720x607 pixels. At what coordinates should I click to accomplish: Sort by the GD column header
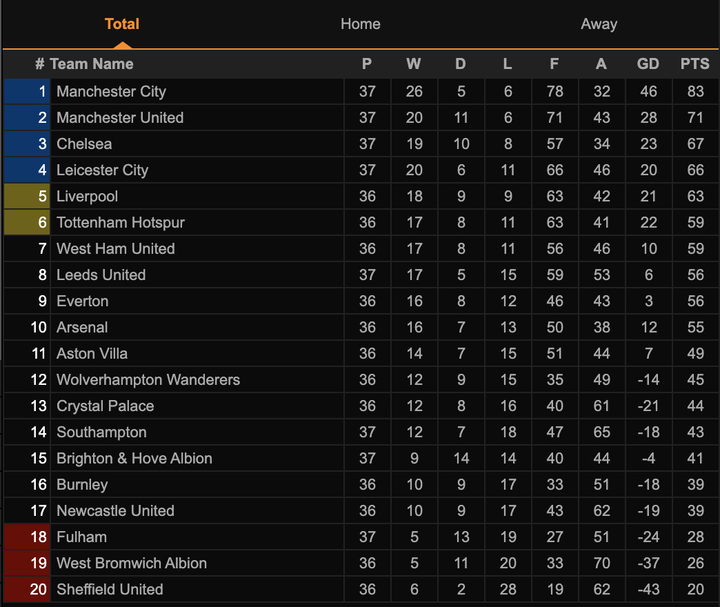click(648, 64)
